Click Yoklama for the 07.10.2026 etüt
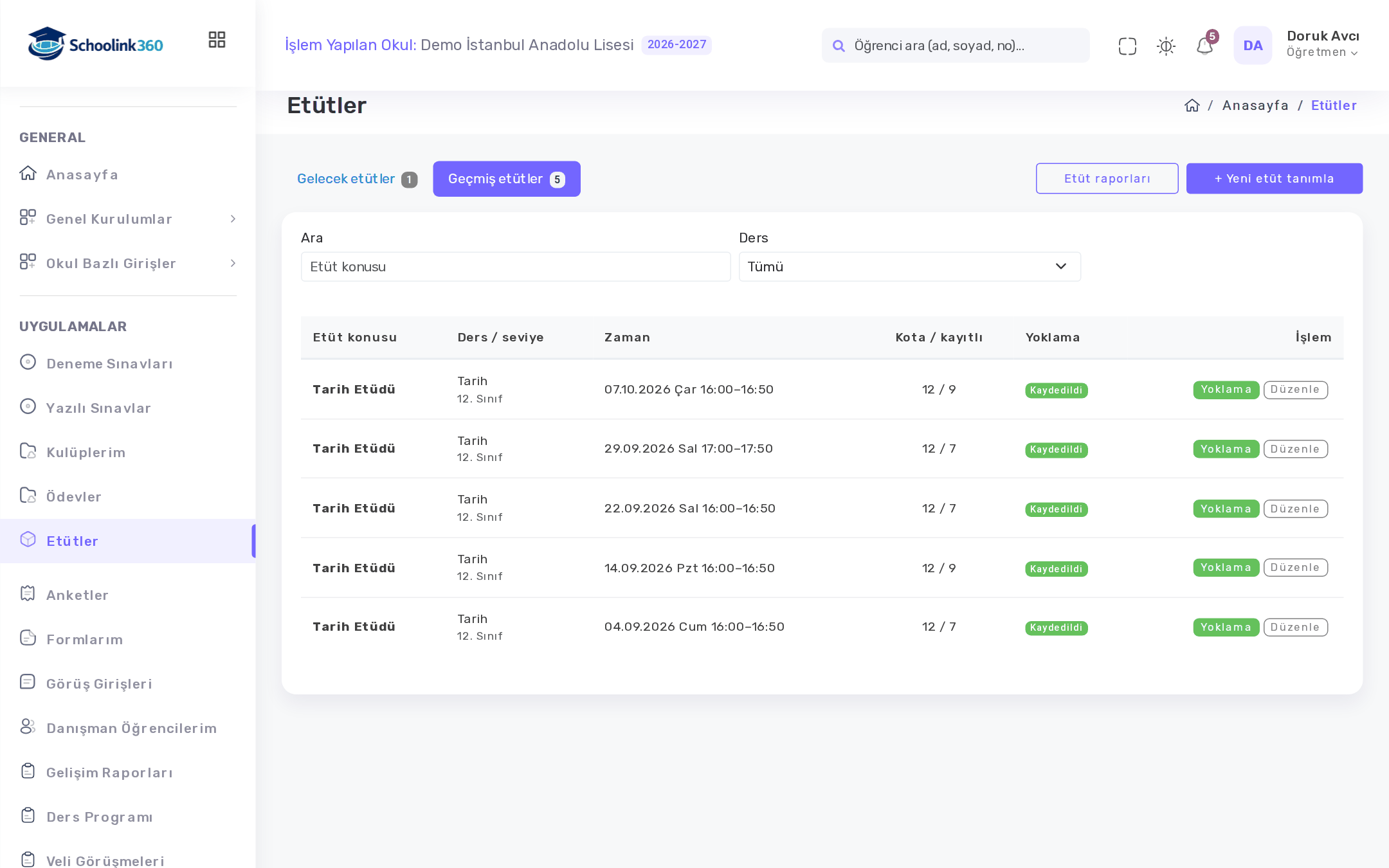 pyautogui.click(x=1226, y=390)
